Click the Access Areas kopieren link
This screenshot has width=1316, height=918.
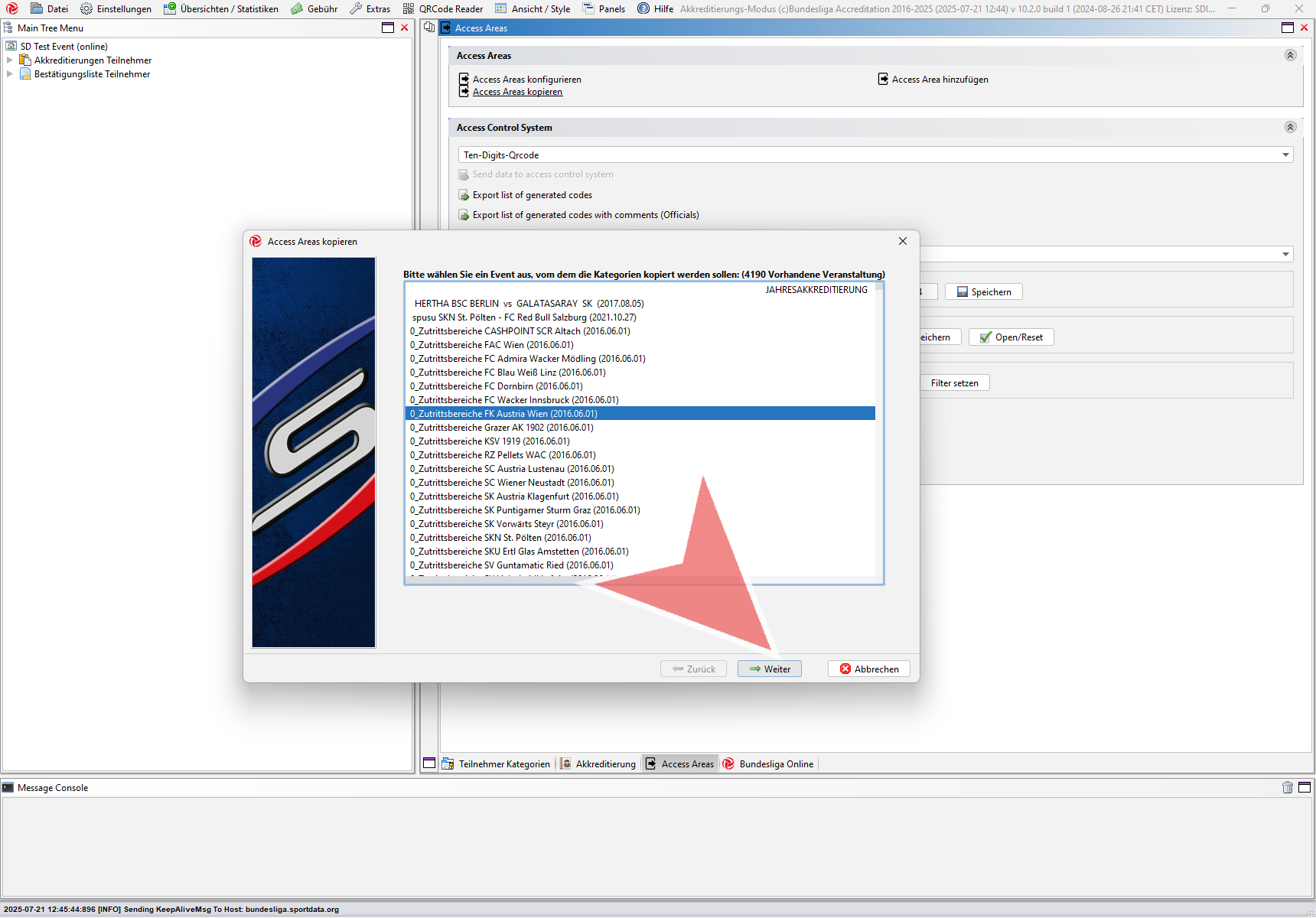point(517,92)
